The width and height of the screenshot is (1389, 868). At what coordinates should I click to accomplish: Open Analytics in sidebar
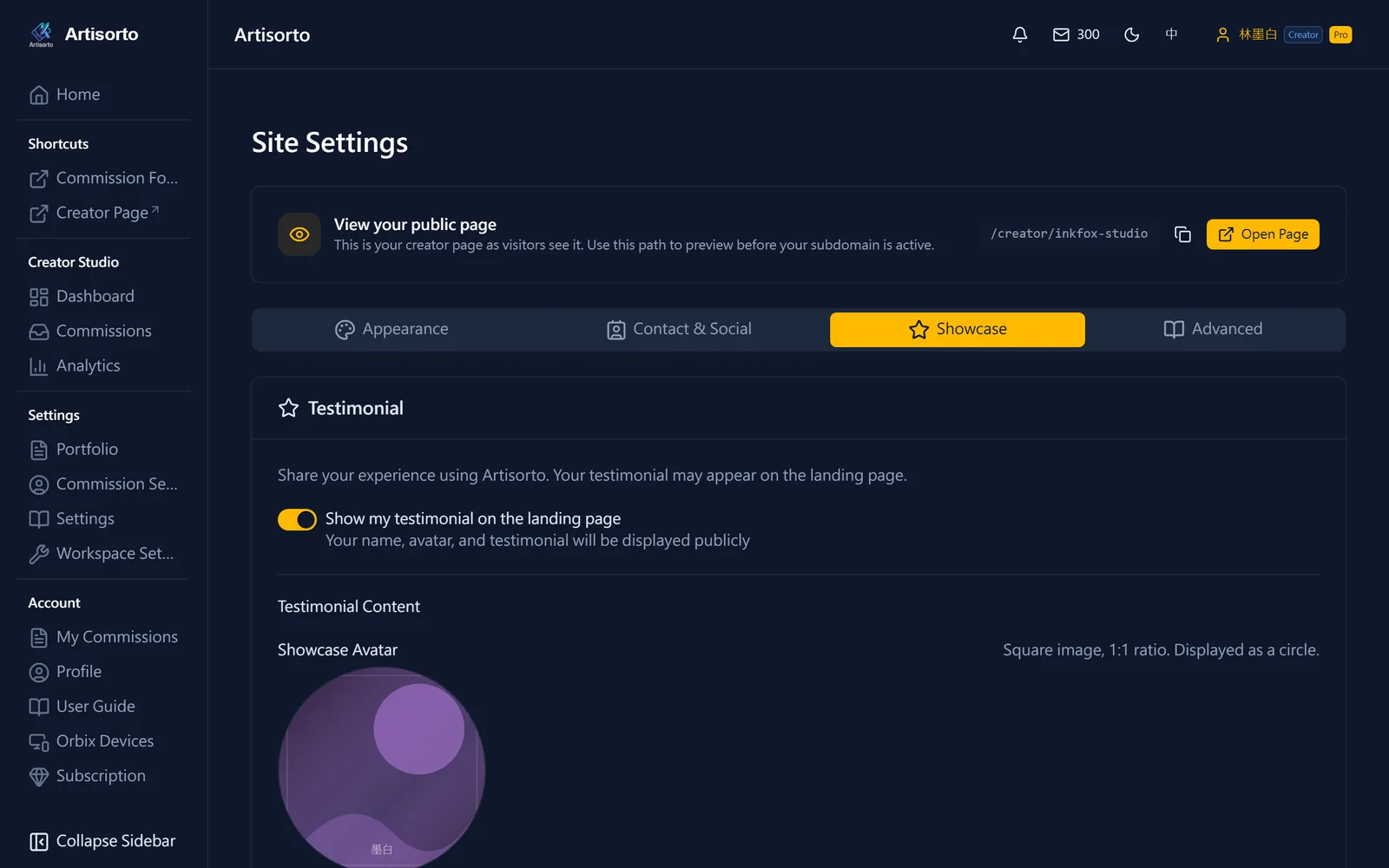pyautogui.click(x=104, y=366)
